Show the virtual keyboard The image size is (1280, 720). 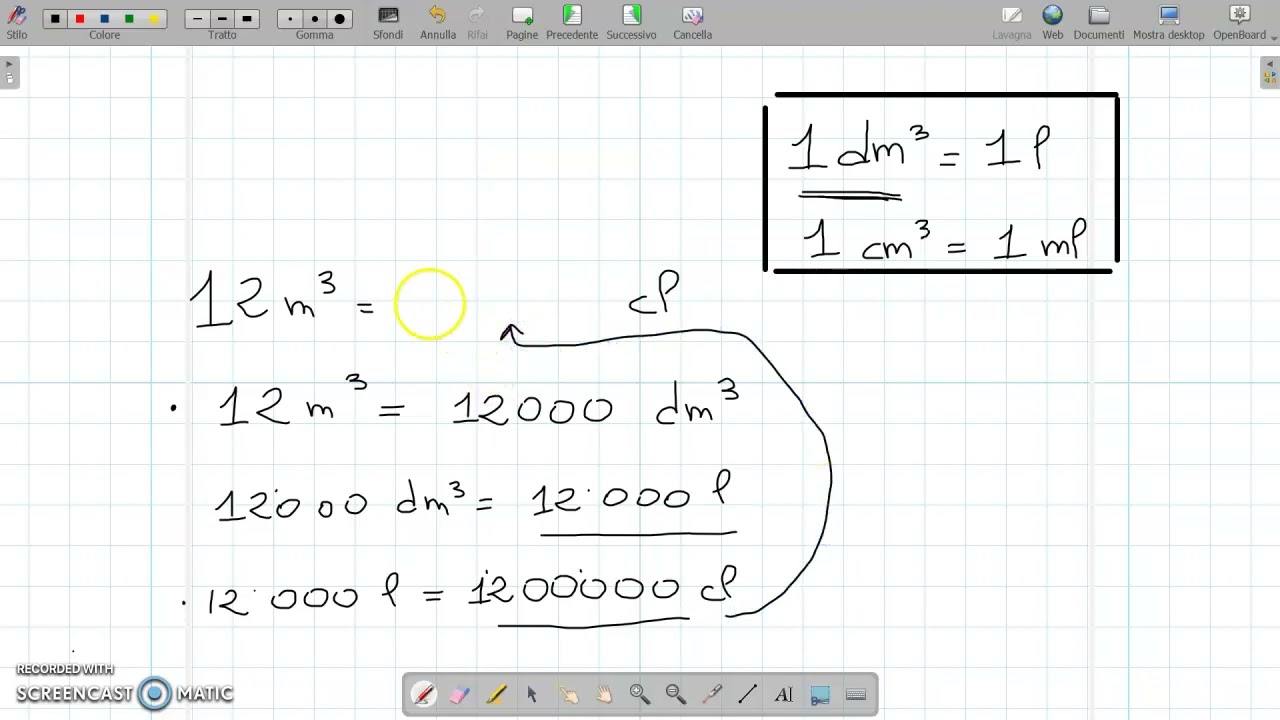[x=856, y=695]
